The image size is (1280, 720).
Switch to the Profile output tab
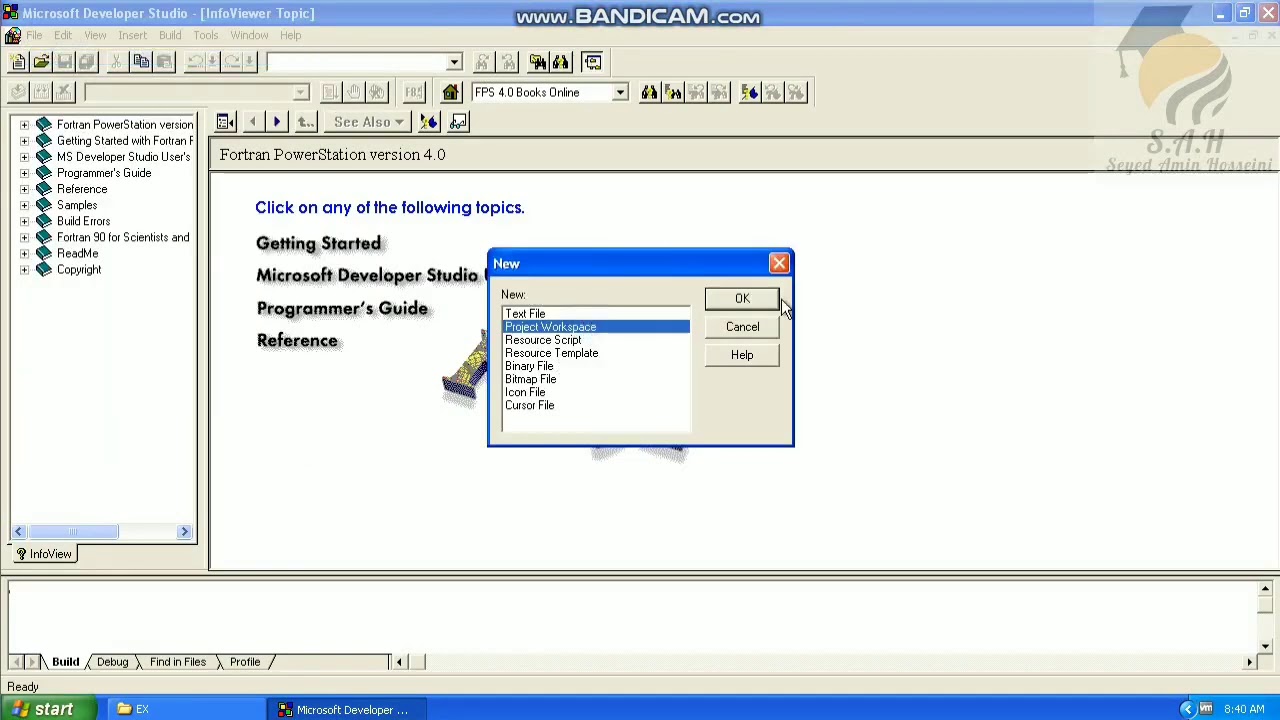(x=245, y=662)
